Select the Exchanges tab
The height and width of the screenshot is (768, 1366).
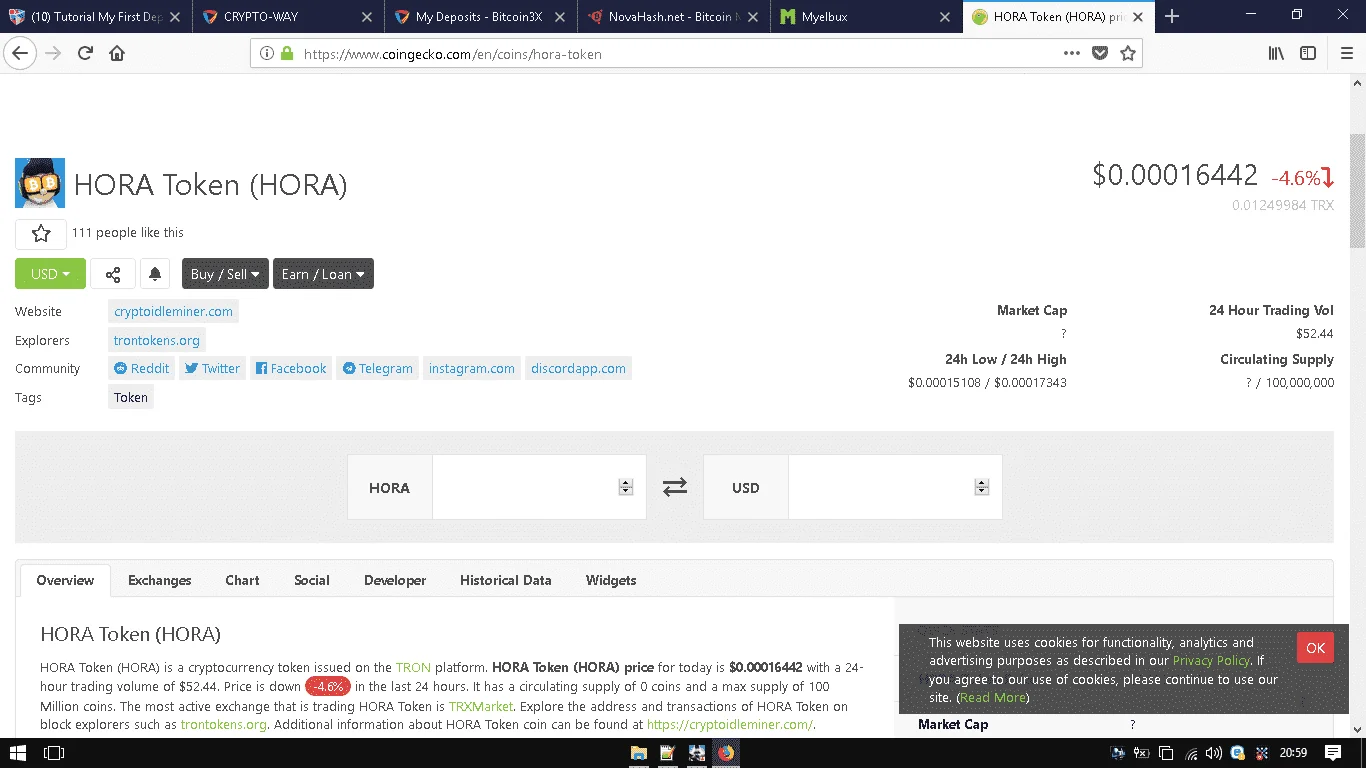[x=159, y=580]
